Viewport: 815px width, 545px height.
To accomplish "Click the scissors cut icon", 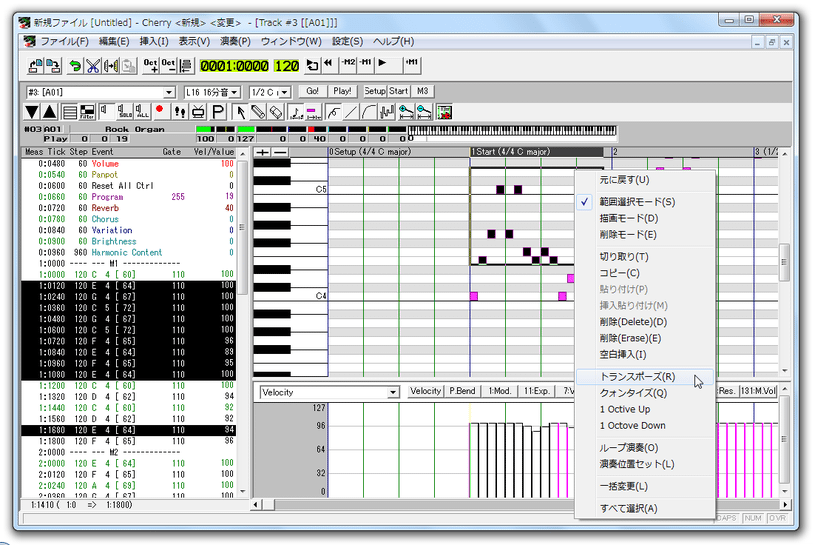I will click(93, 65).
